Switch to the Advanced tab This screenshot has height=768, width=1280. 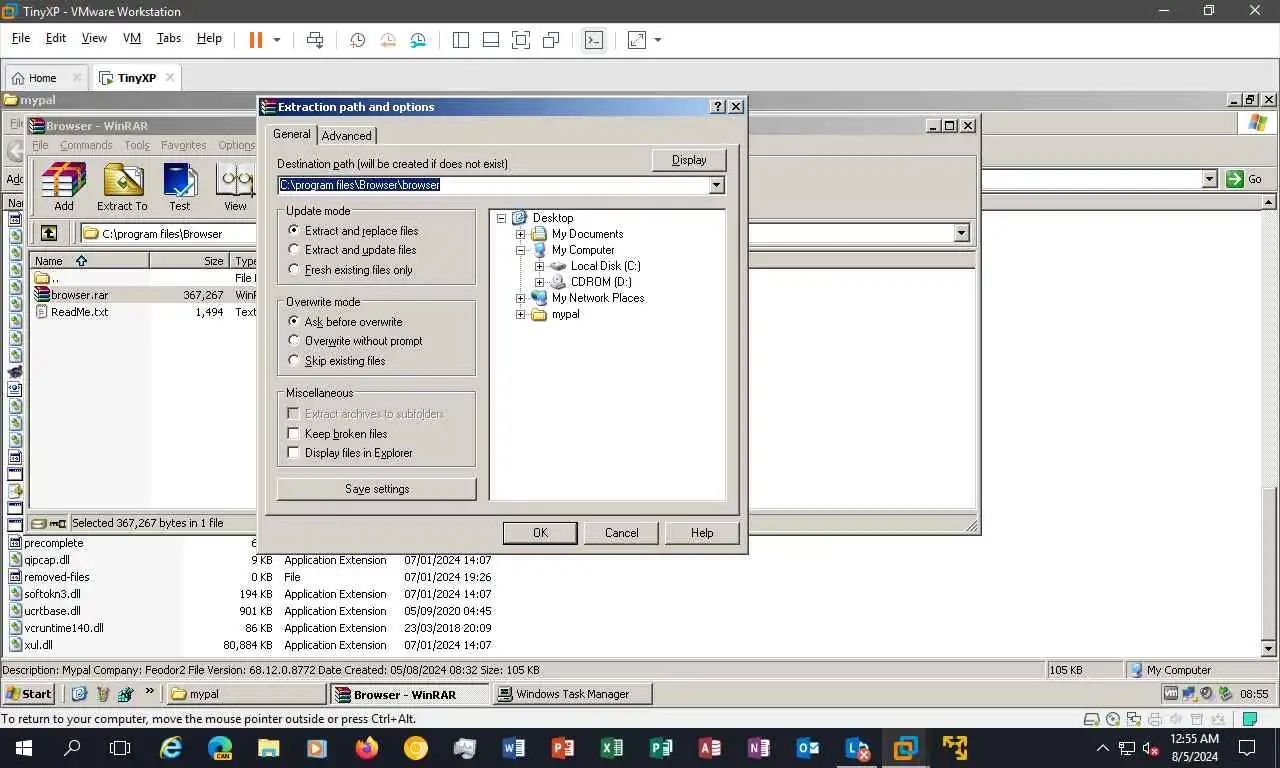coord(346,136)
